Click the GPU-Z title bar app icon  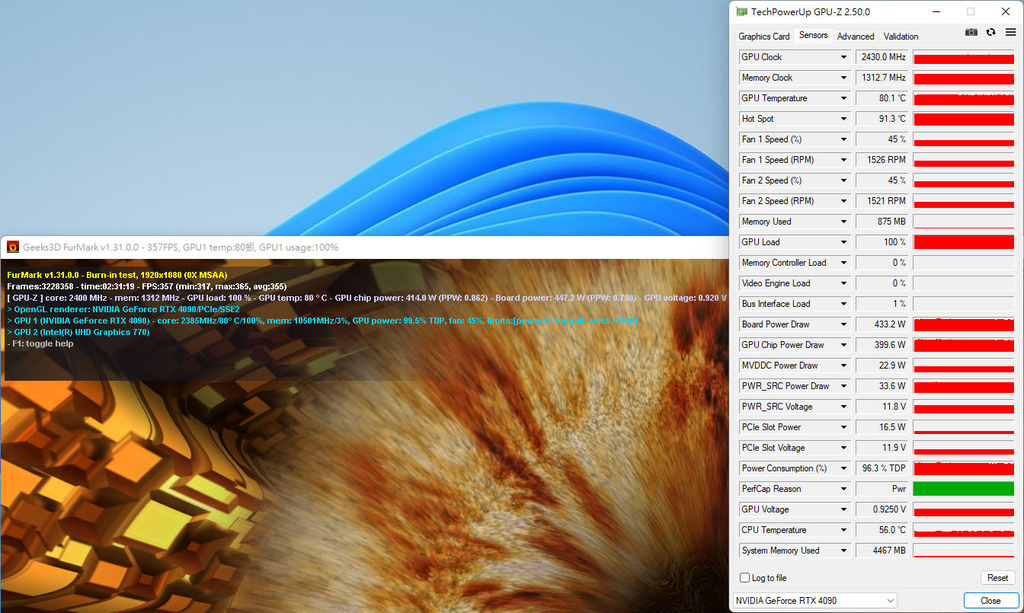(x=741, y=12)
